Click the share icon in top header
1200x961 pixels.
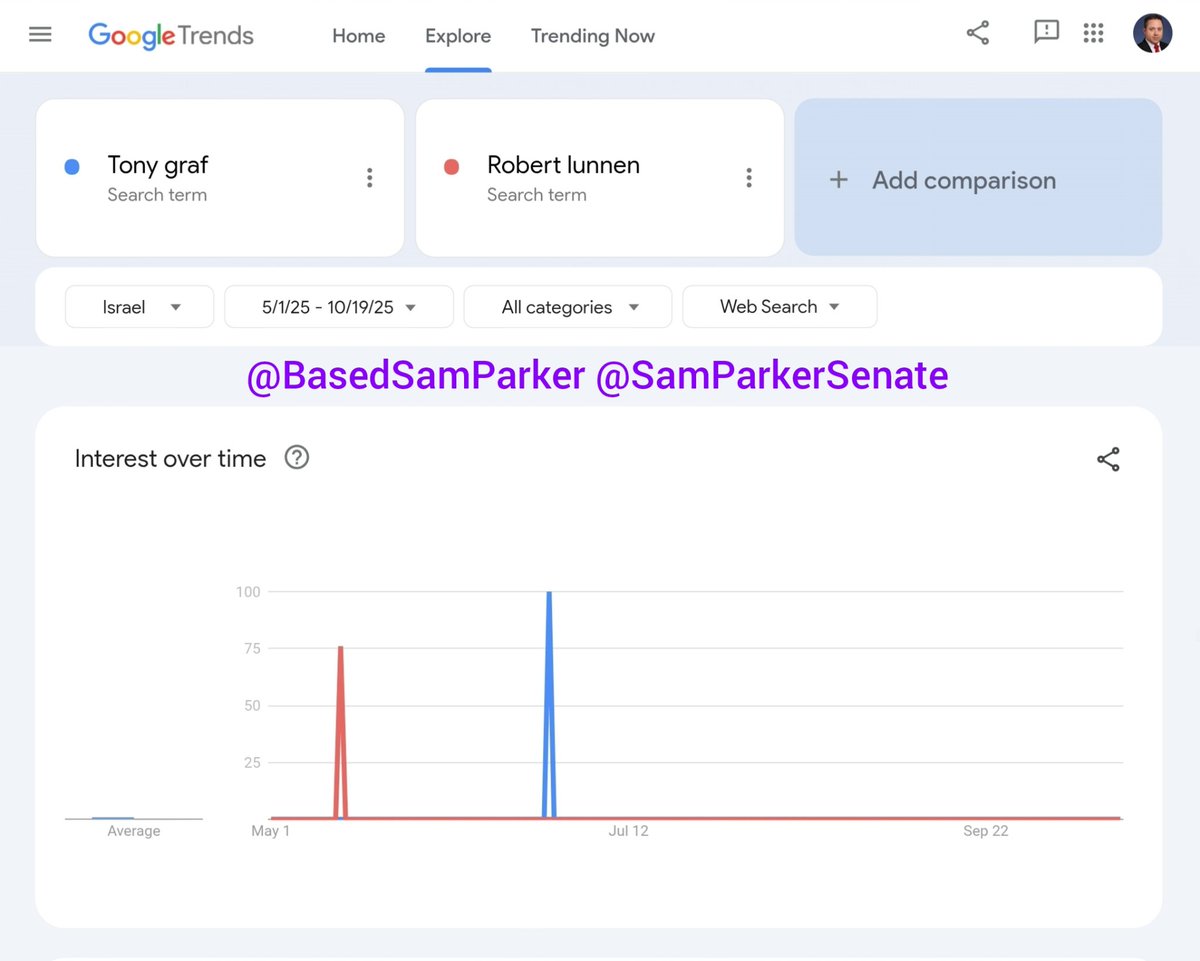[x=977, y=33]
